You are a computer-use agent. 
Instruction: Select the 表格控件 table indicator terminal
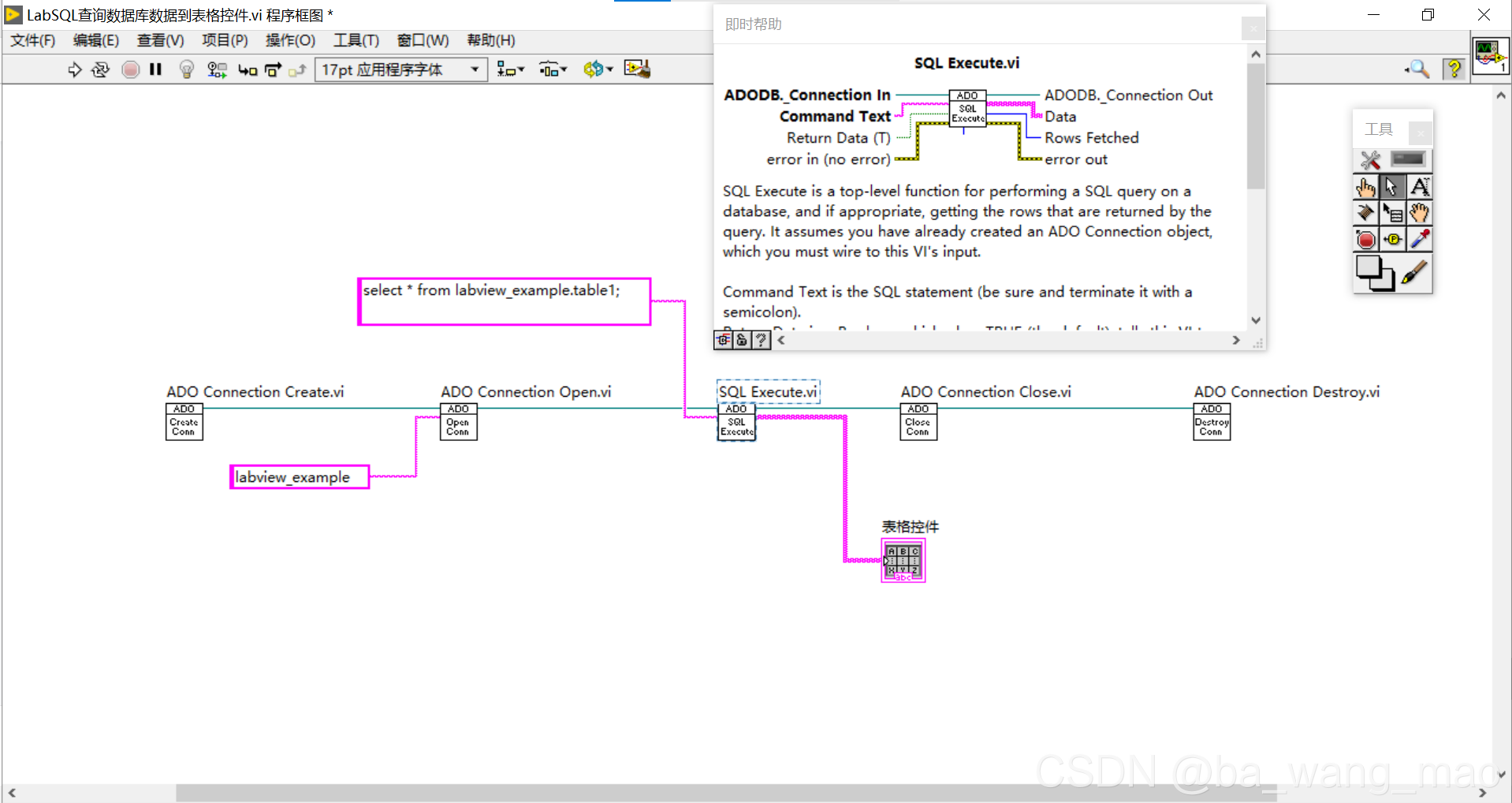903,561
